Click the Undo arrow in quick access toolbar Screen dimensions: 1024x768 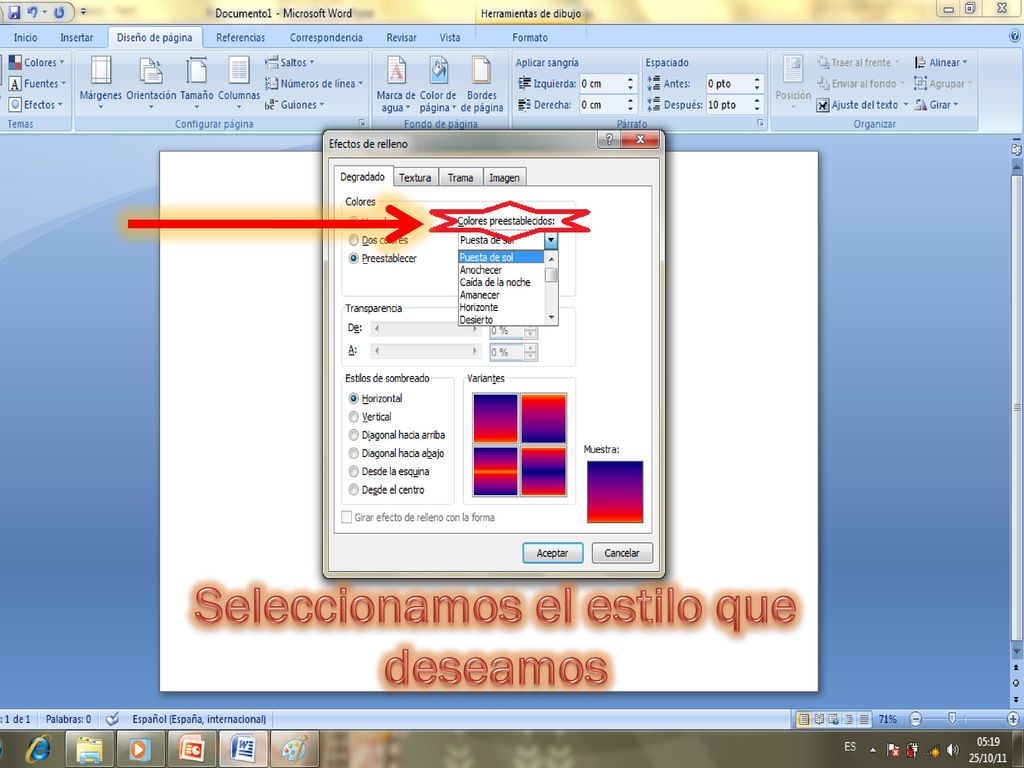click(x=31, y=12)
